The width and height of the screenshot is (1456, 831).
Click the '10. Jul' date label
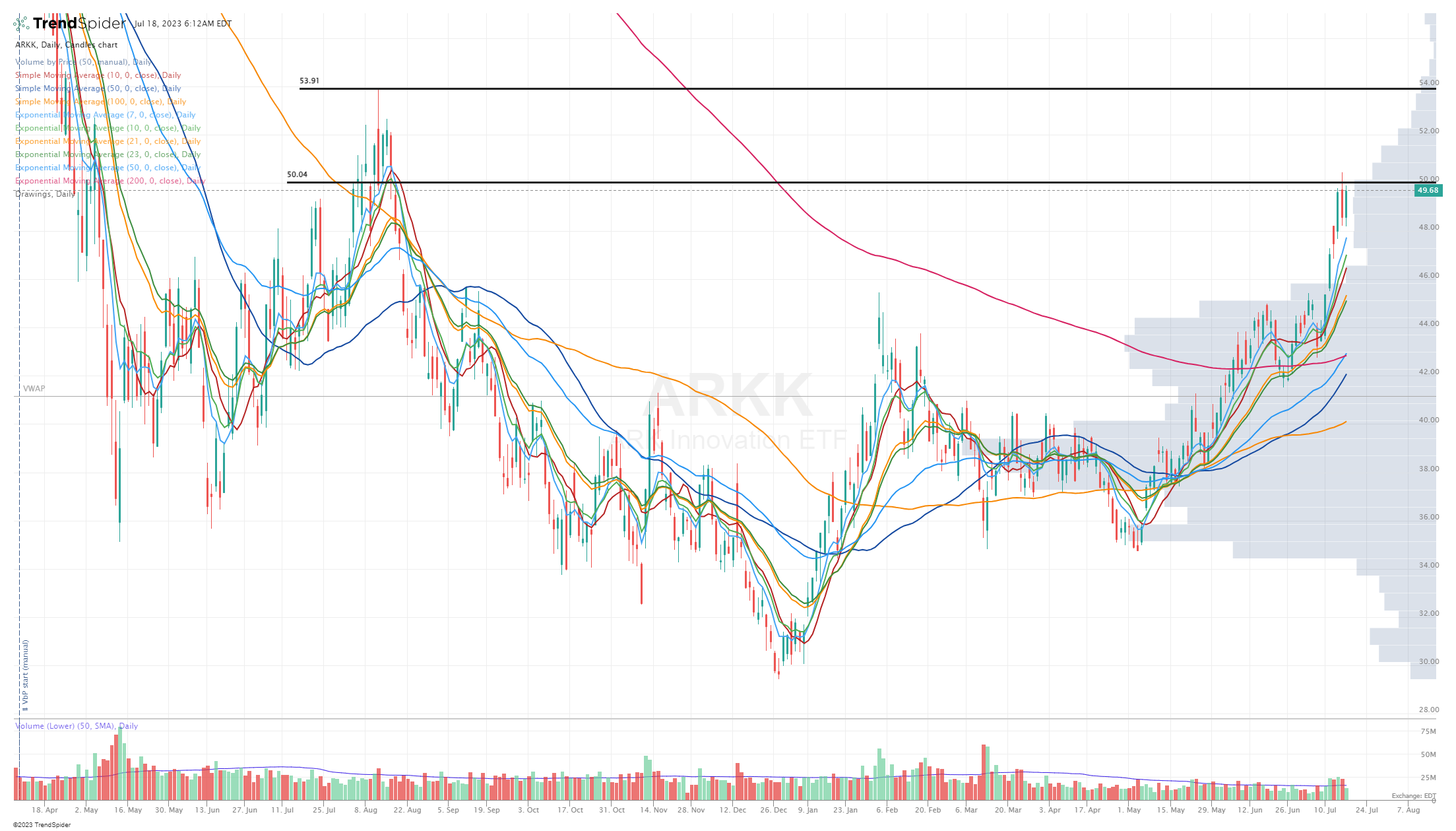point(1325,811)
